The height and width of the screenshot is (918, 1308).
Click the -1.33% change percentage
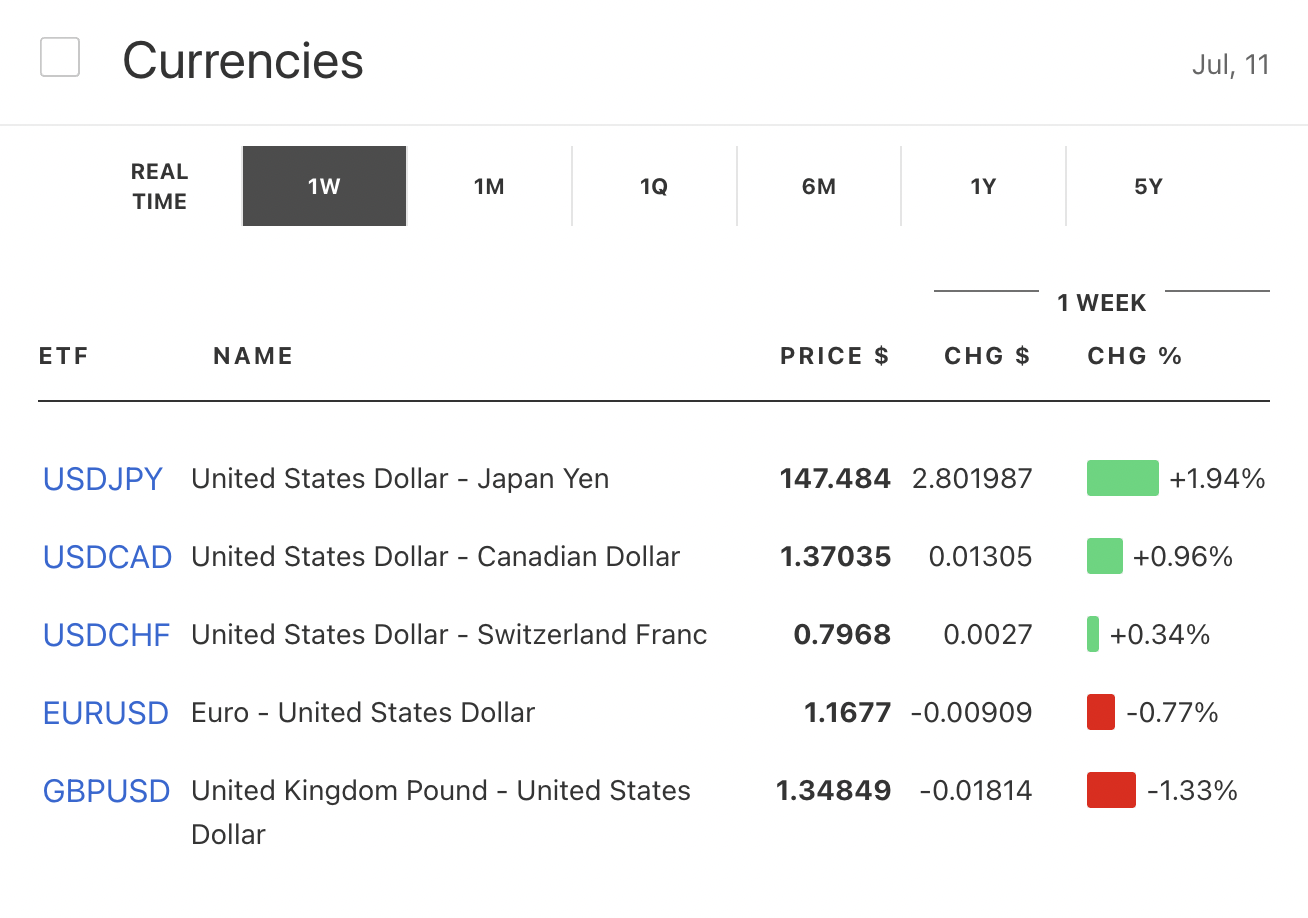pos(1192,791)
